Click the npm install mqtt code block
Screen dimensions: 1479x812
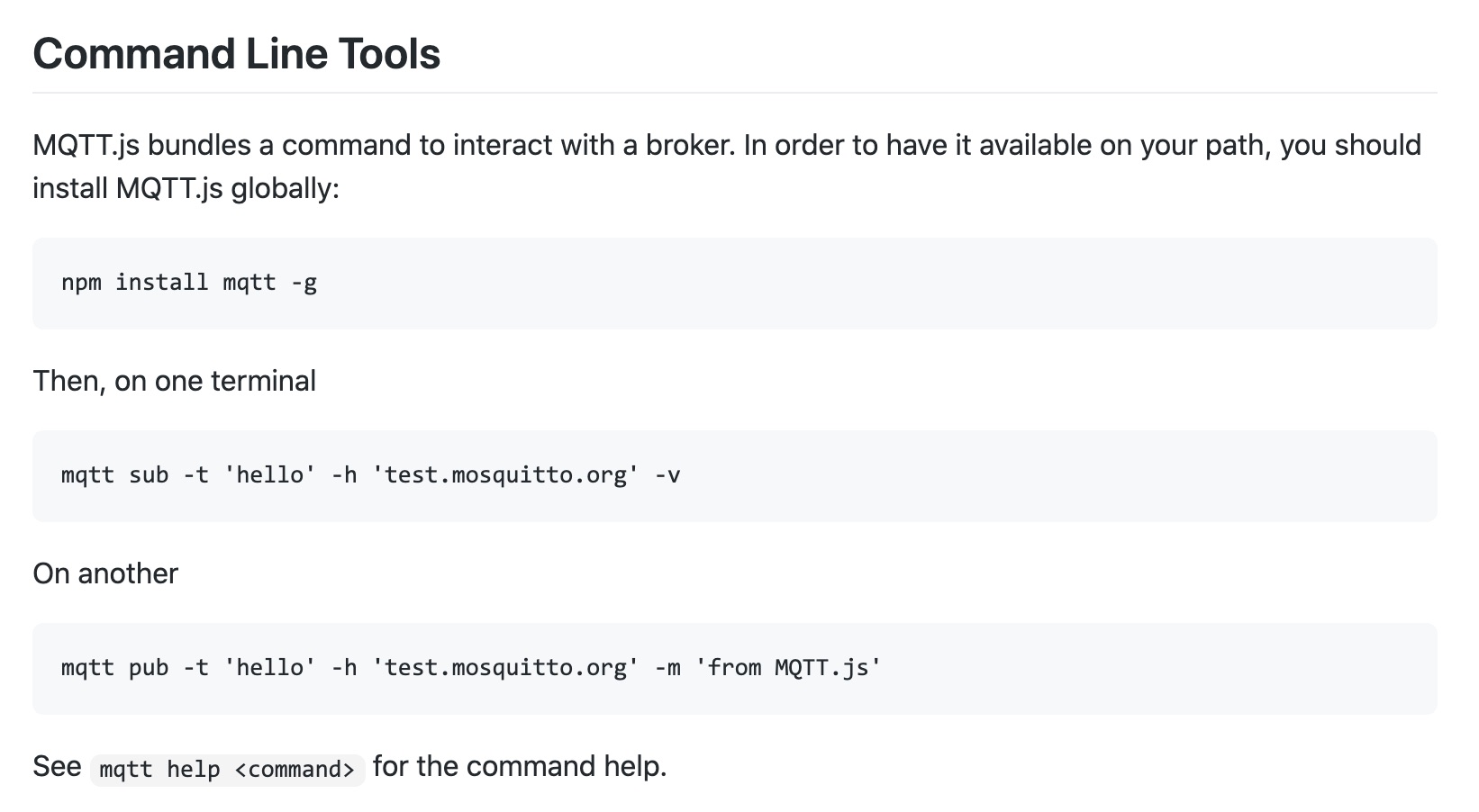click(733, 284)
